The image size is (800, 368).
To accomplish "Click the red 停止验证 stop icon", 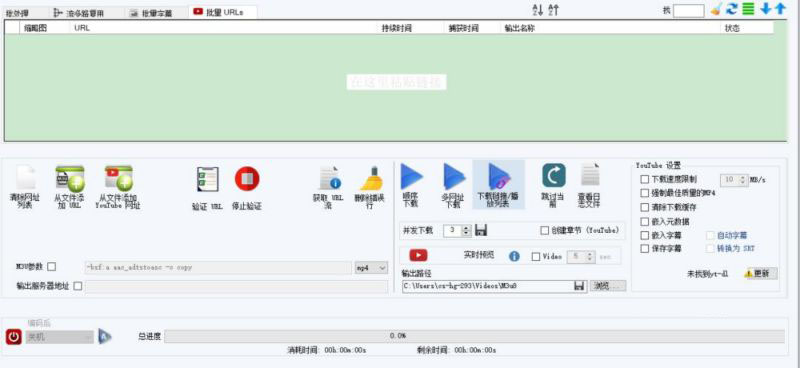I will 247,179.
